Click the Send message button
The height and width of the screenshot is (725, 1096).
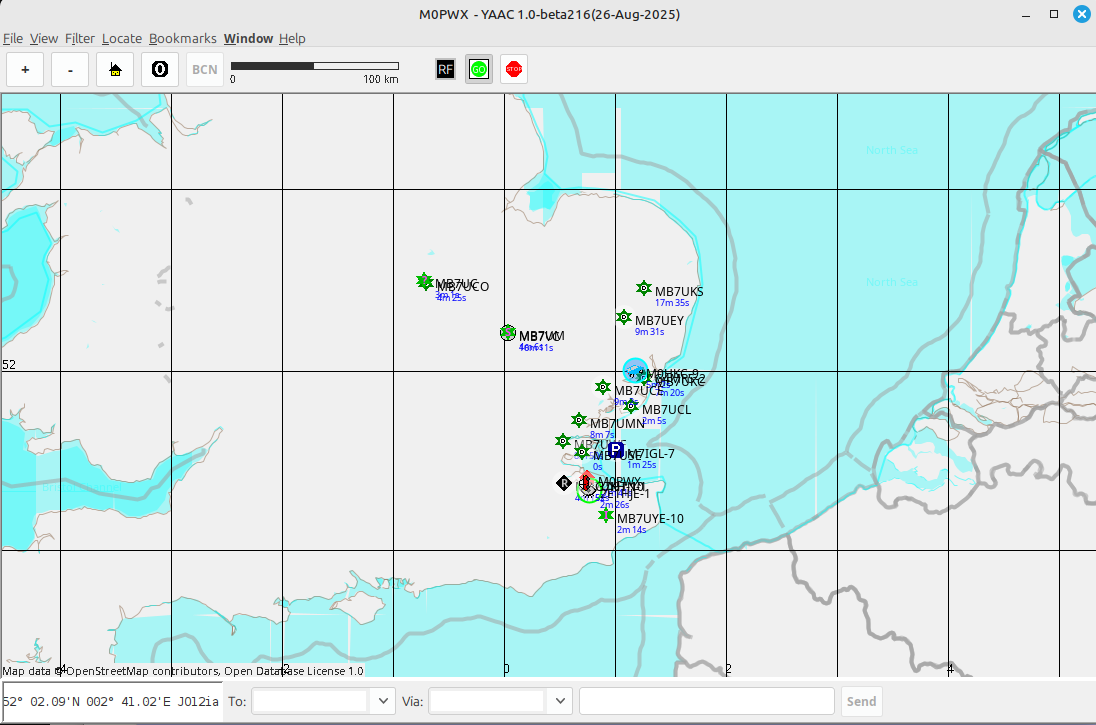[x=861, y=701]
